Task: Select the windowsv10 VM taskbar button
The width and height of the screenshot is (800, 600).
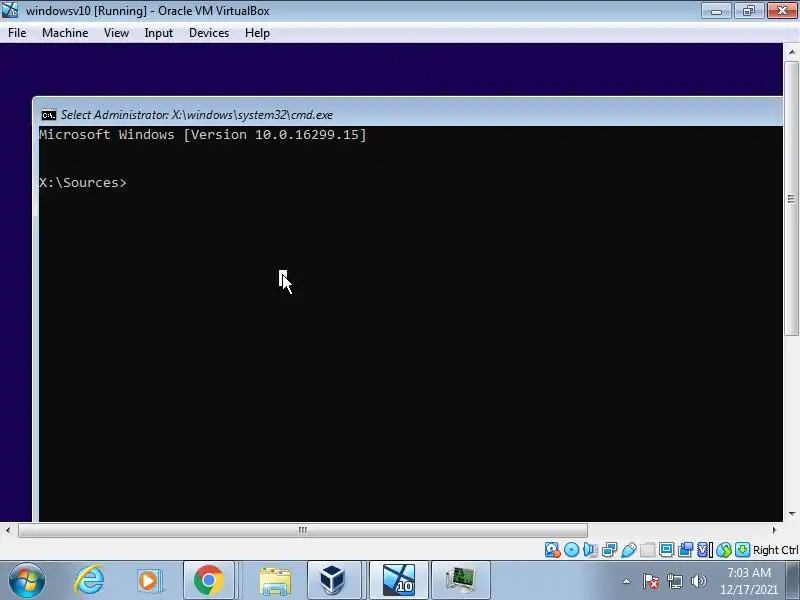Action: 398,581
